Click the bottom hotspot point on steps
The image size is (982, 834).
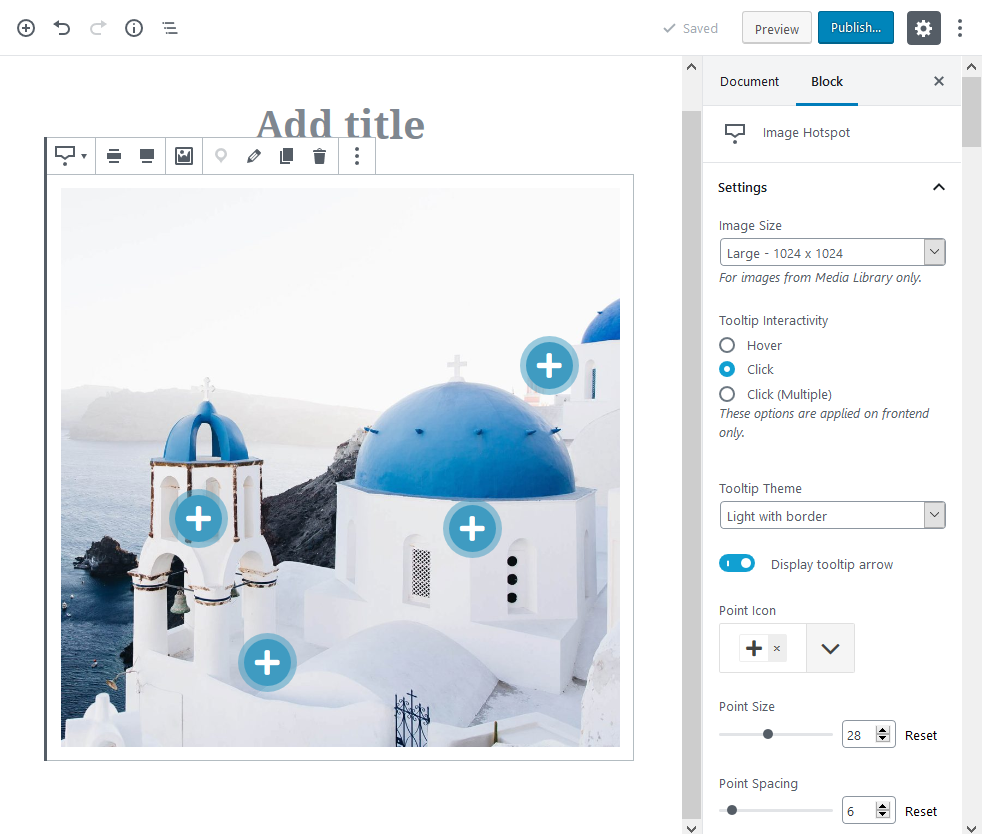[x=267, y=663]
